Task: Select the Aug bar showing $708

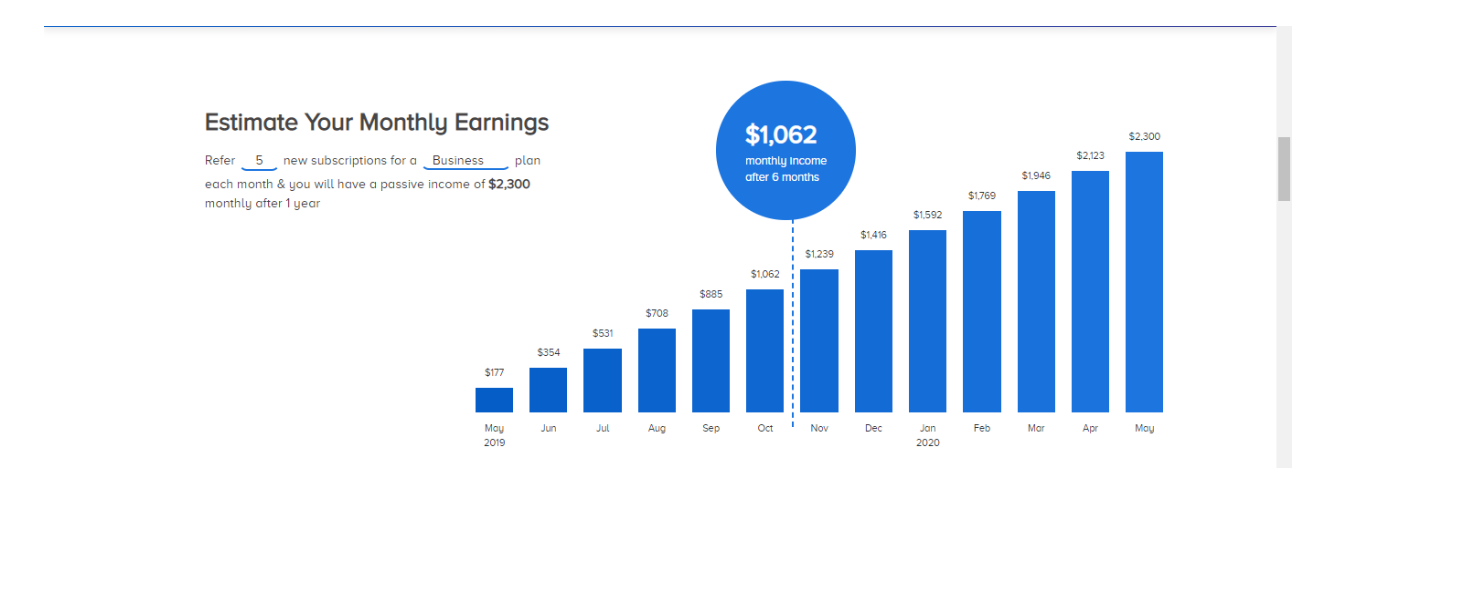Action: [x=657, y=370]
